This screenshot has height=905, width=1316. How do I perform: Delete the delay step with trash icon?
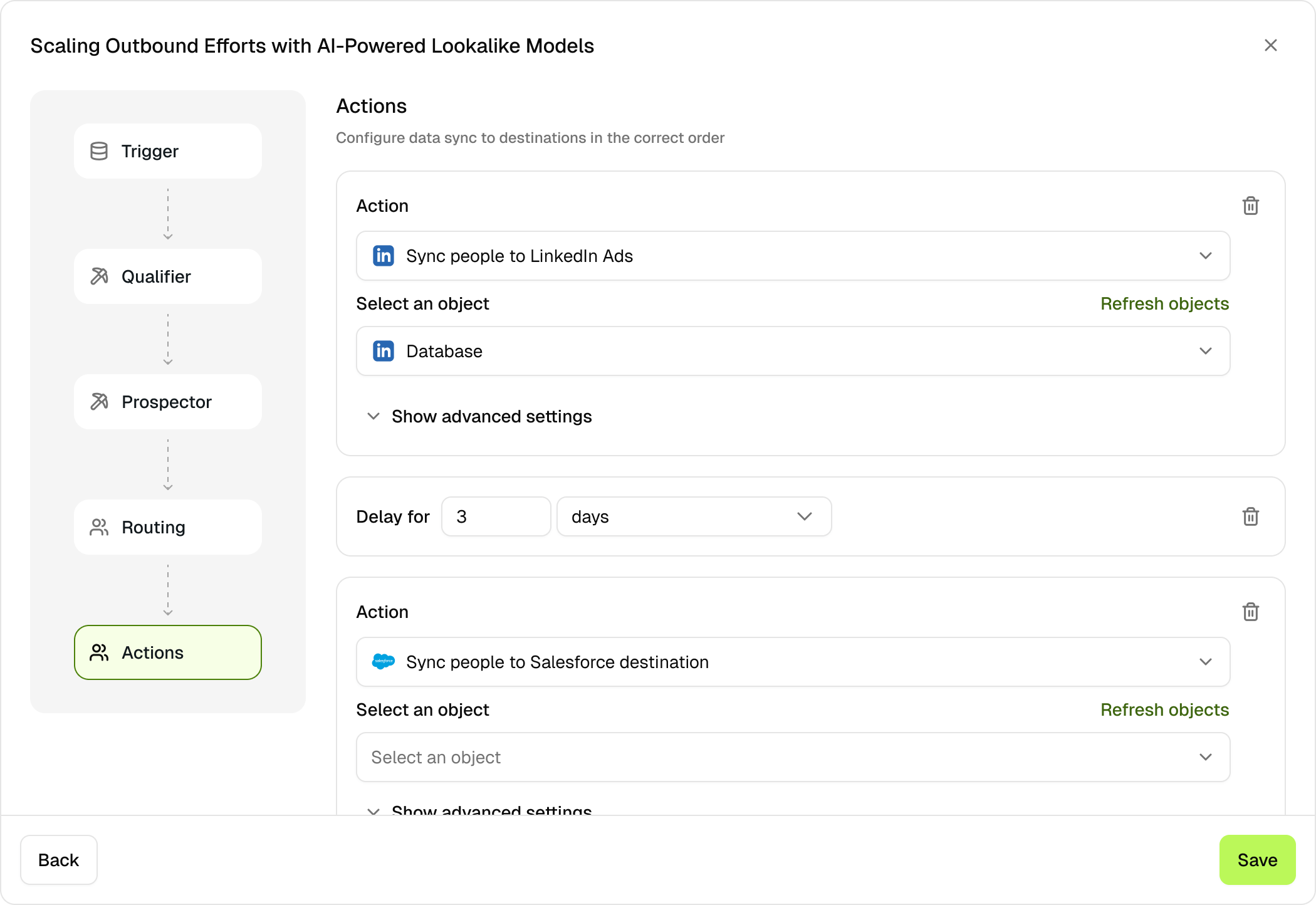coord(1250,516)
